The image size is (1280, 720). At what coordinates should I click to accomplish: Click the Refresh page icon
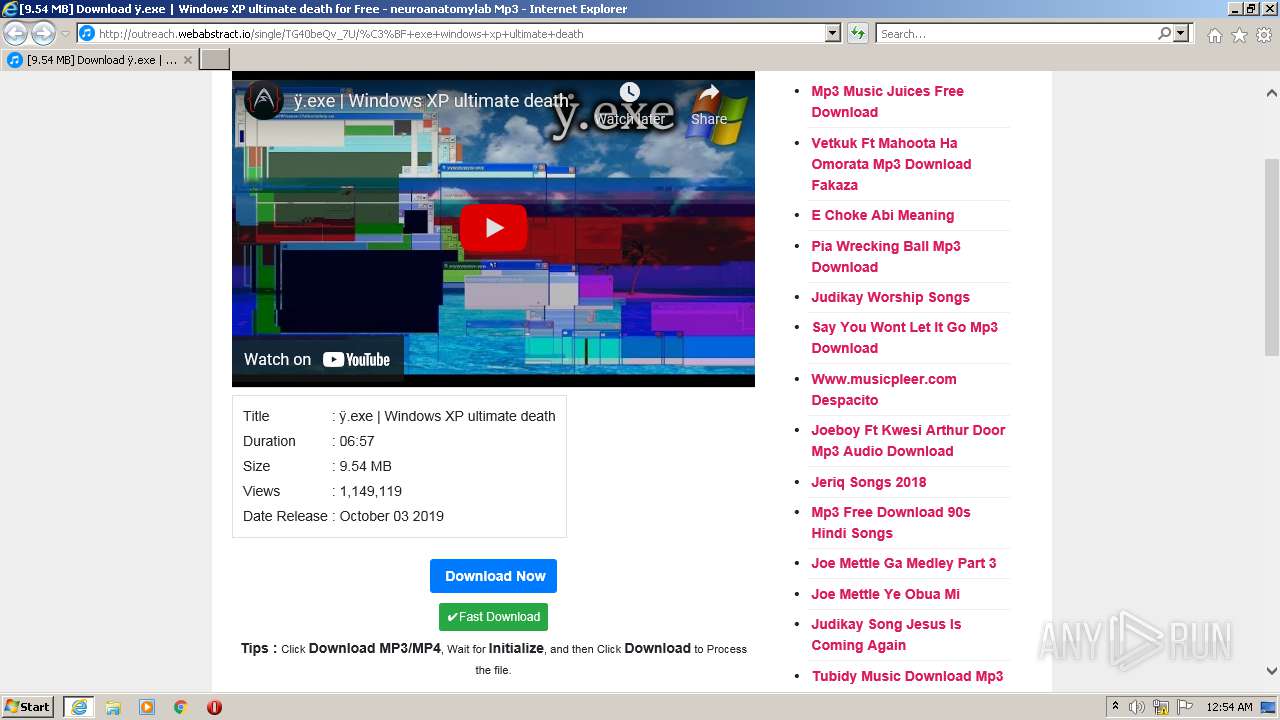[858, 33]
